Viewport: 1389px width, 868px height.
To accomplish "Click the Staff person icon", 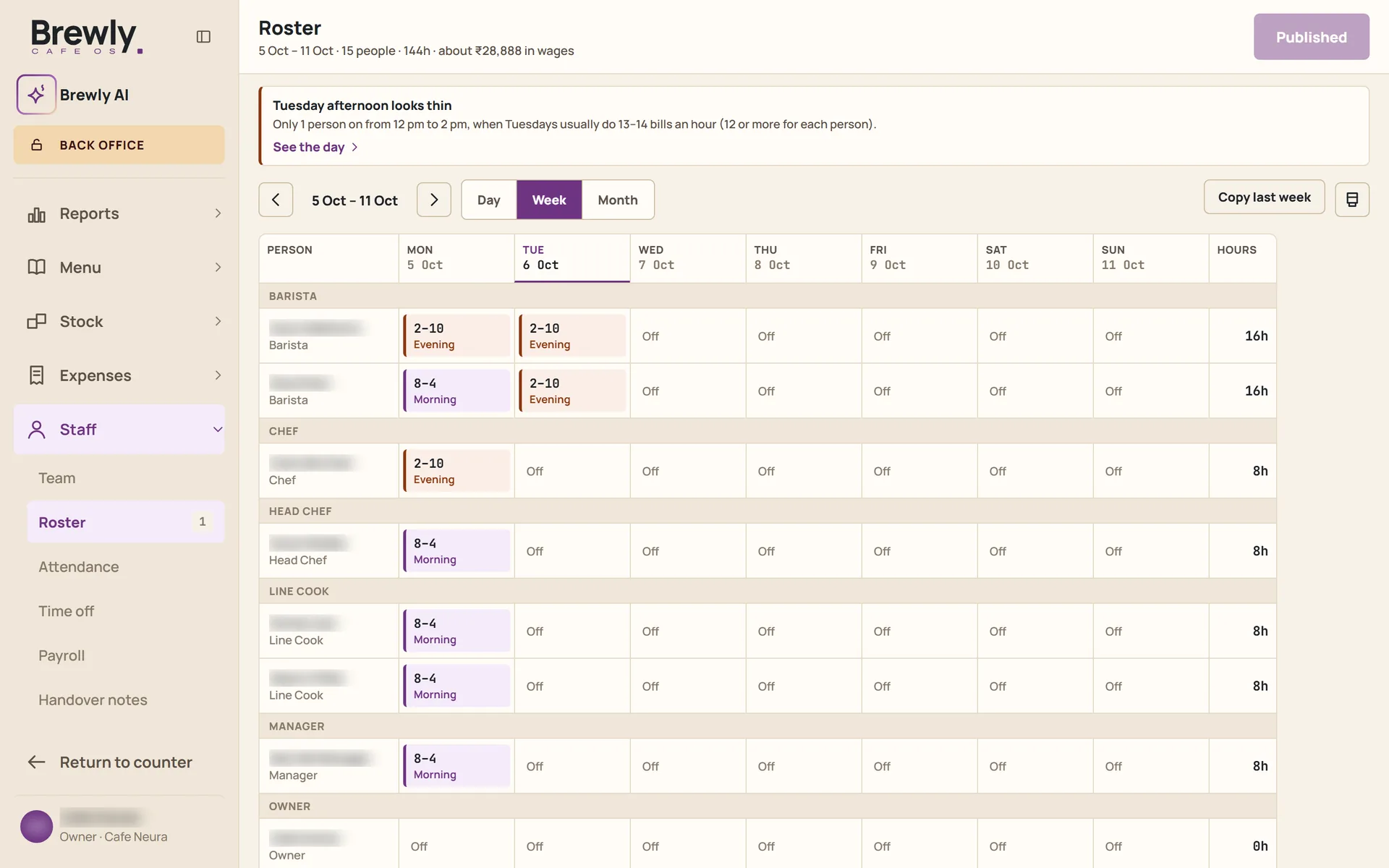I will (x=37, y=430).
